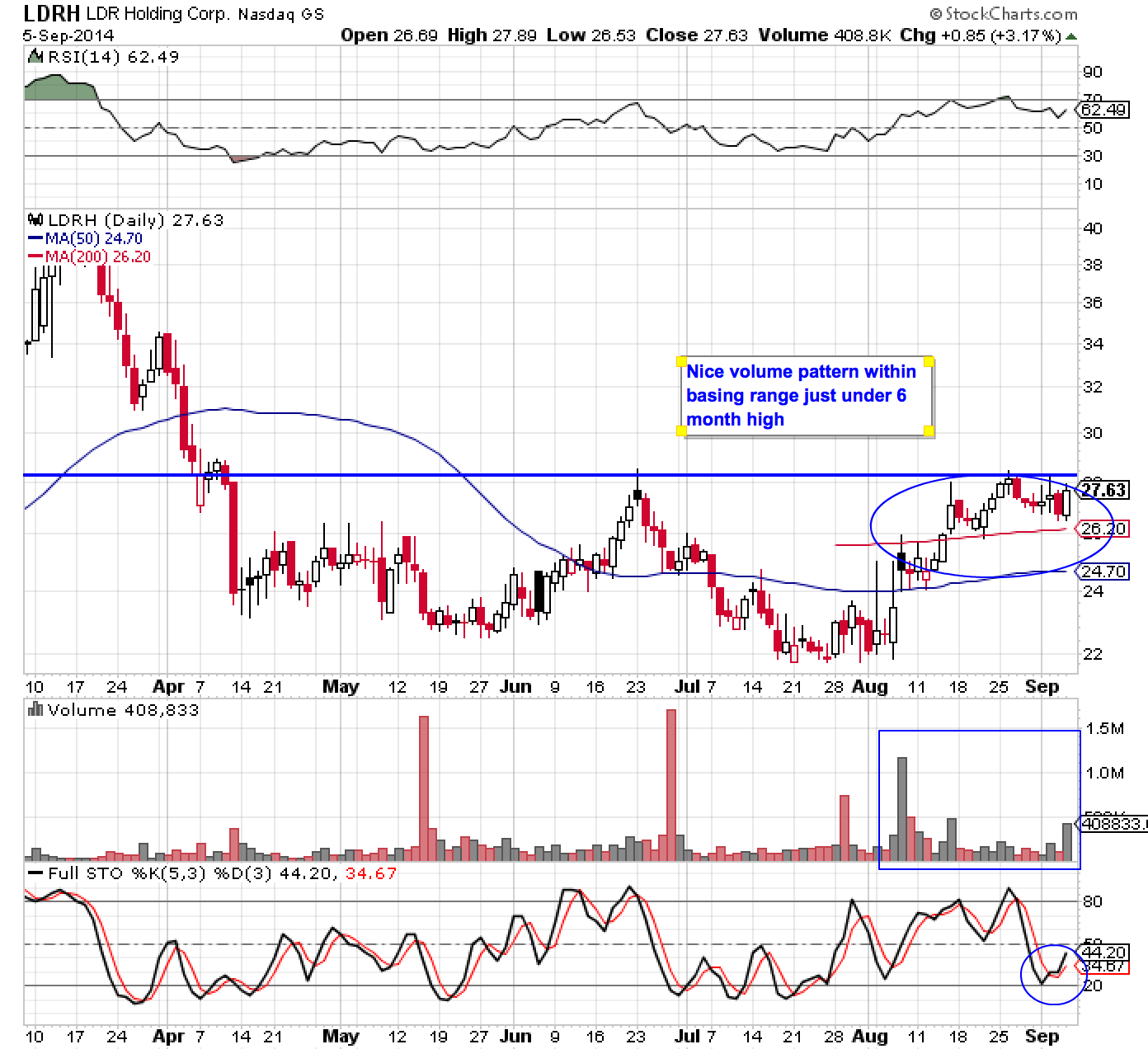
Task: Click the 44.20 stochastic %K tag
Action: pos(1103,953)
